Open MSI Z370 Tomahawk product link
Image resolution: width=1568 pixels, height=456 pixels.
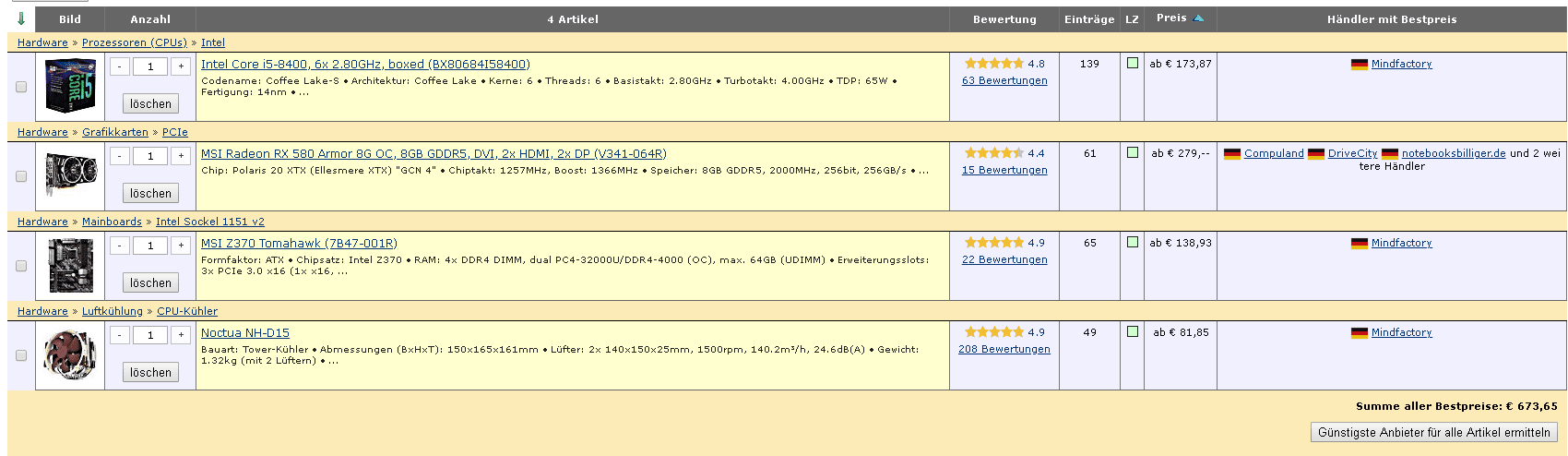(x=299, y=244)
